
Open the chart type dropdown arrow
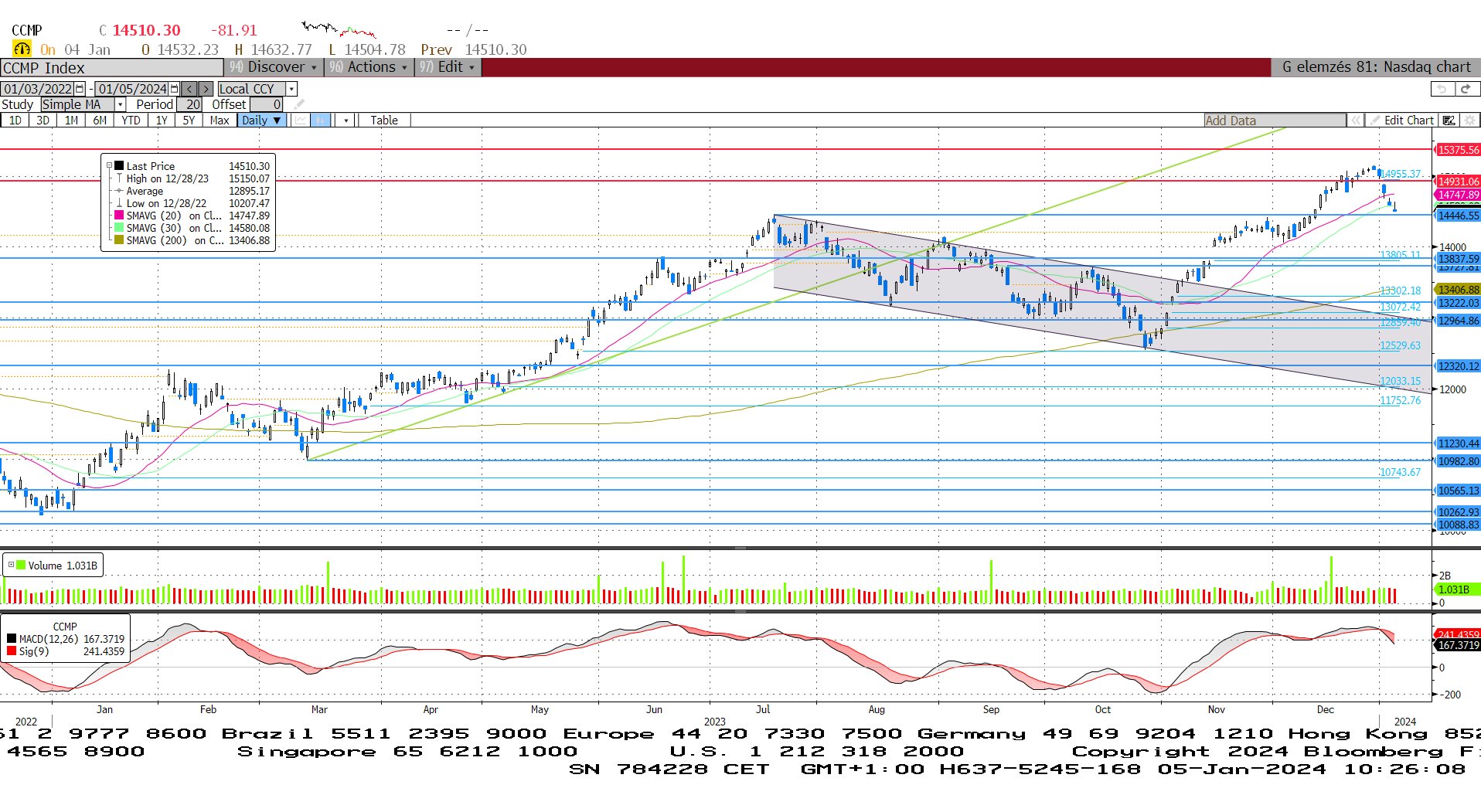point(346,121)
